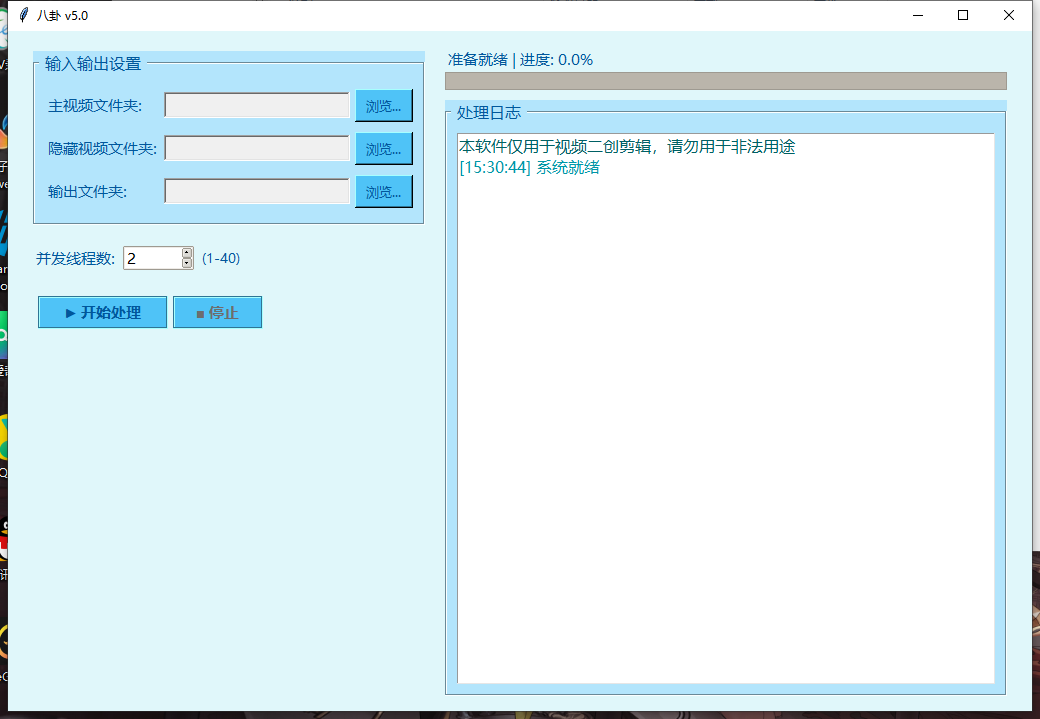The width and height of the screenshot is (1040, 719).
Task: Decrease 并发线程数 with the down arrow
Action: (187, 264)
